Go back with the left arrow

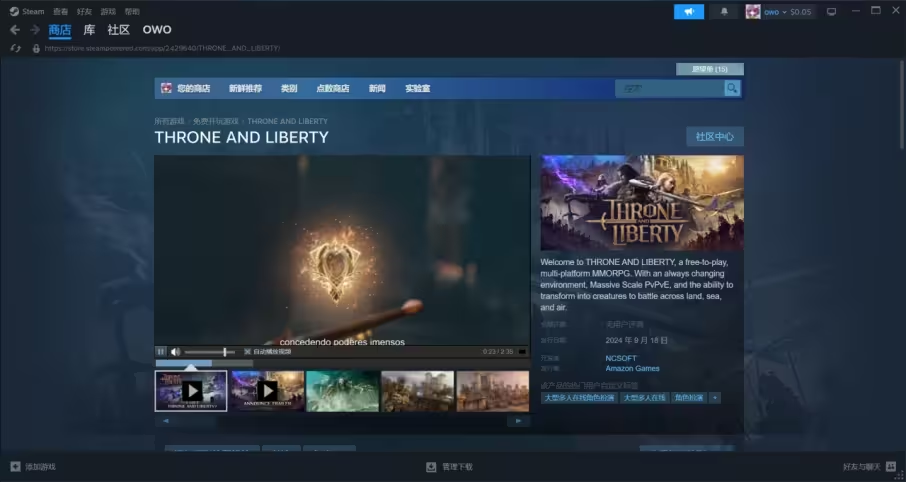click(x=15, y=30)
